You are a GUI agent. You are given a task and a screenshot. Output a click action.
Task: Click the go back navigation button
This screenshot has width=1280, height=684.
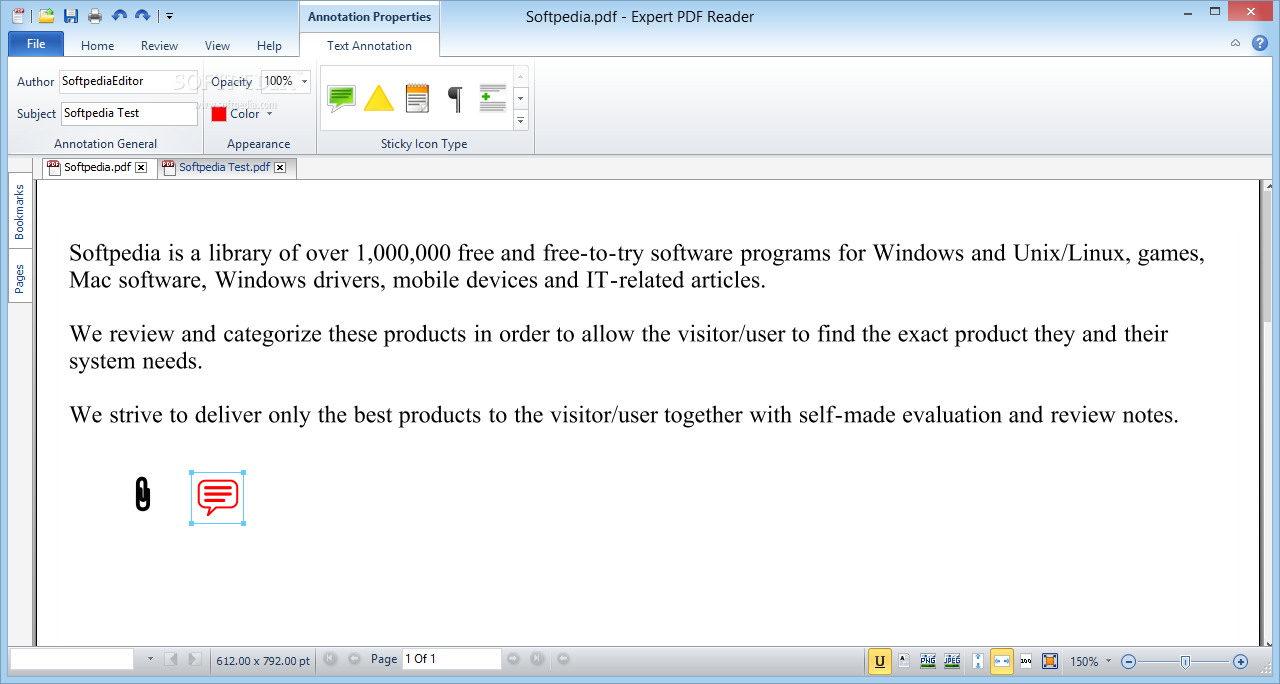click(x=563, y=659)
